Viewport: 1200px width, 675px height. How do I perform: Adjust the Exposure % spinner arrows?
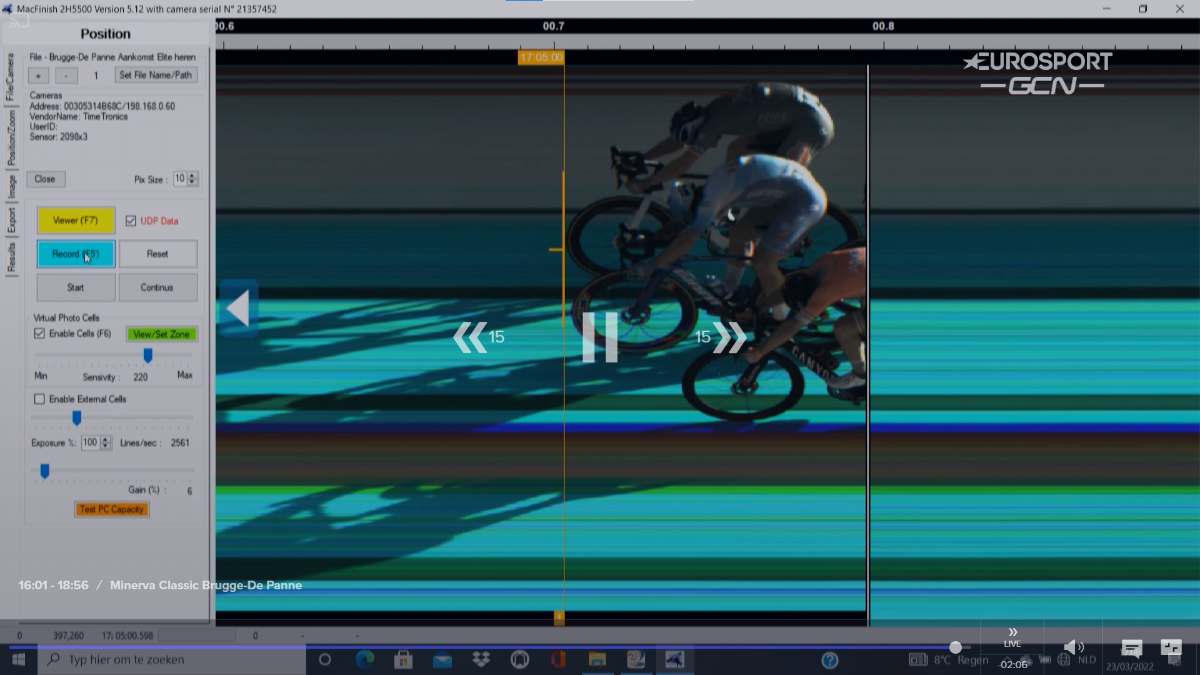[106, 443]
